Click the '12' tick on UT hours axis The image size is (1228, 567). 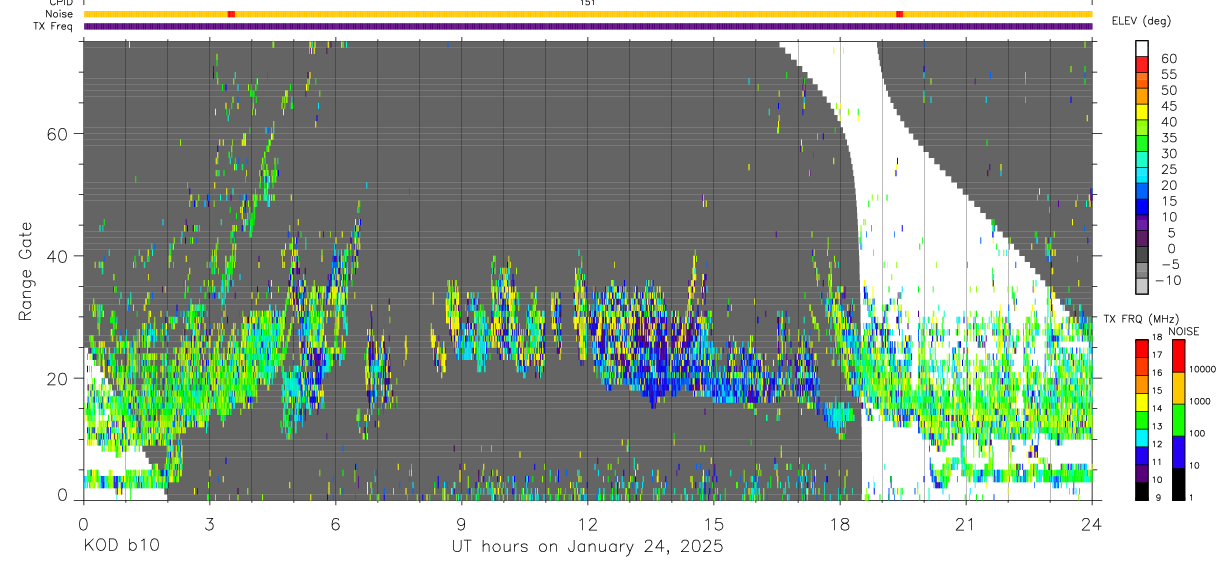point(588,523)
